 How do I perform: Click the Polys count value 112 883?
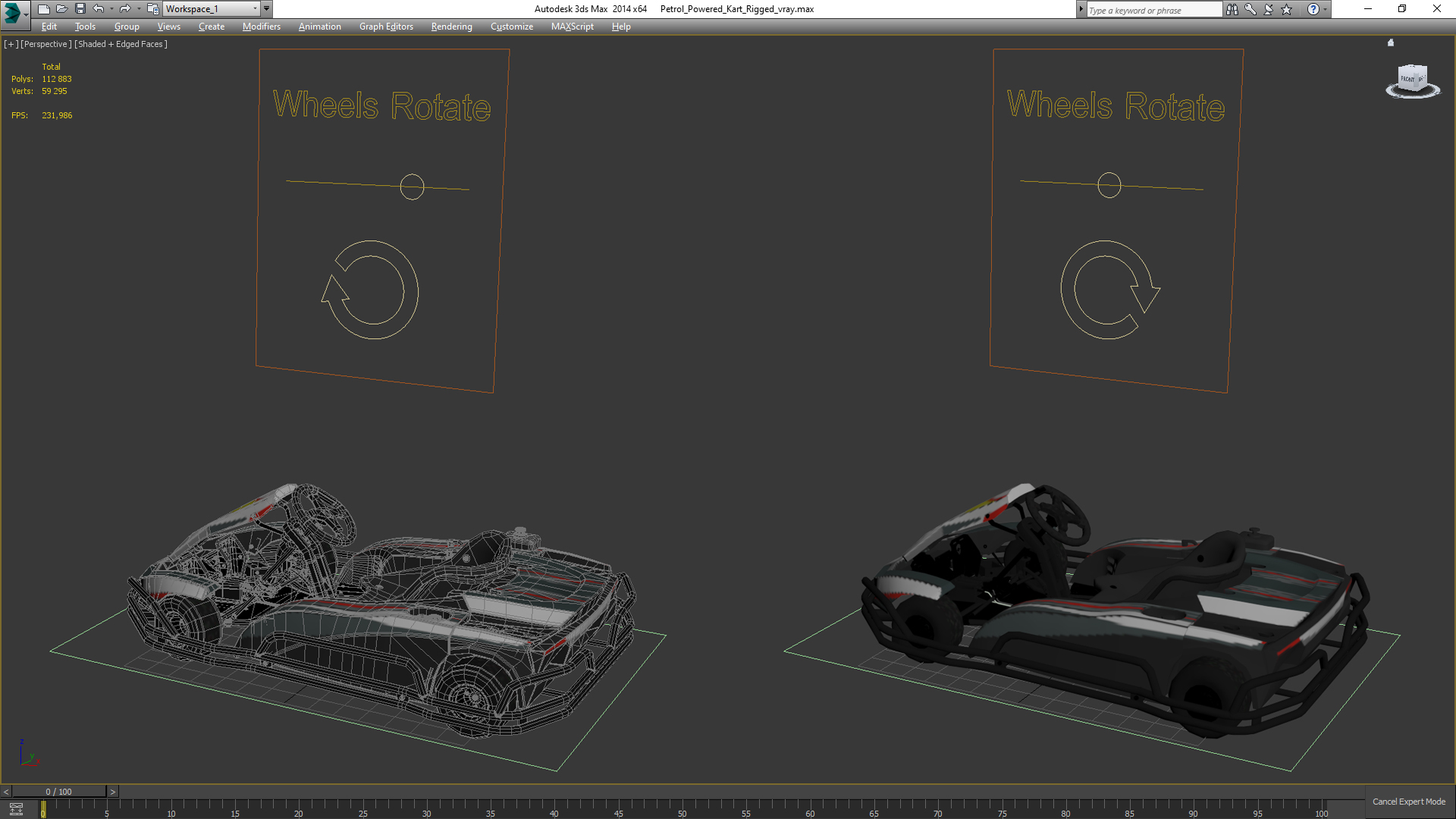click(57, 79)
